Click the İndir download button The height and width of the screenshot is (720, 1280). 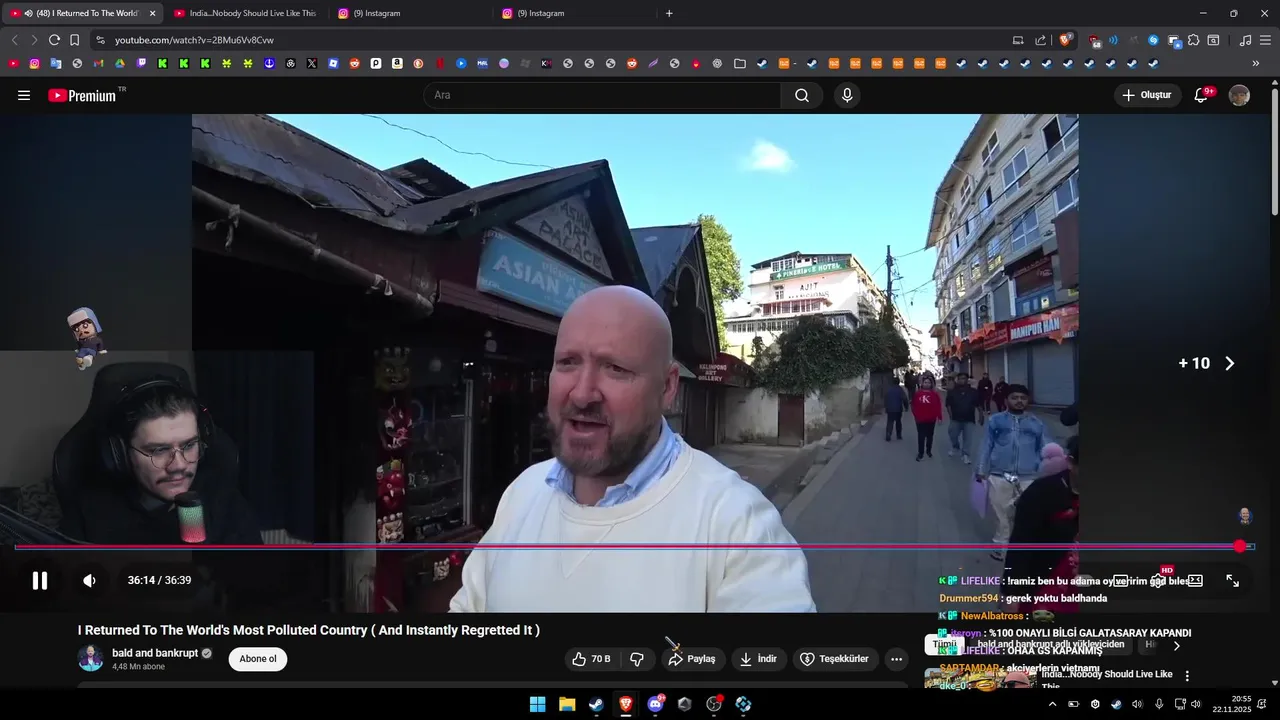pyautogui.click(x=758, y=659)
